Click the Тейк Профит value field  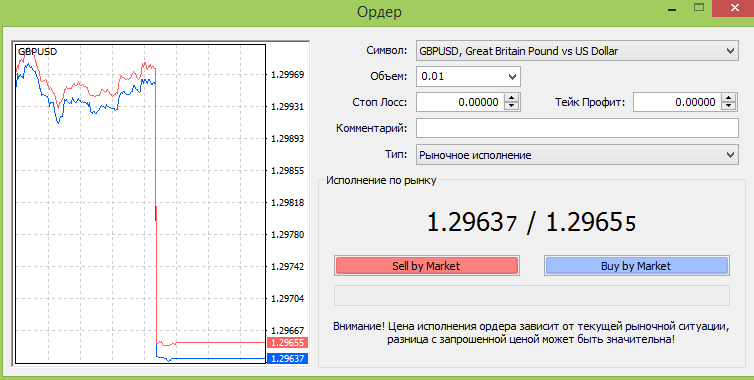(x=678, y=102)
